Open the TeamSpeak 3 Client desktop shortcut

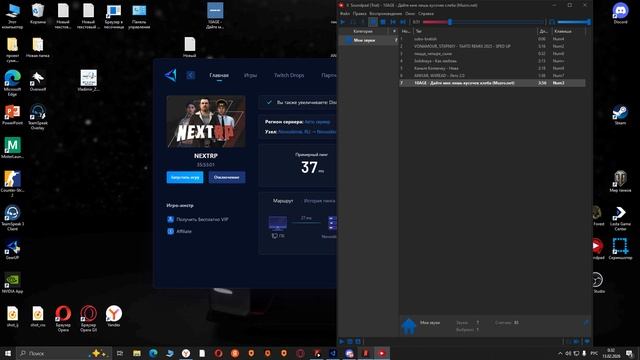coord(12,218)
